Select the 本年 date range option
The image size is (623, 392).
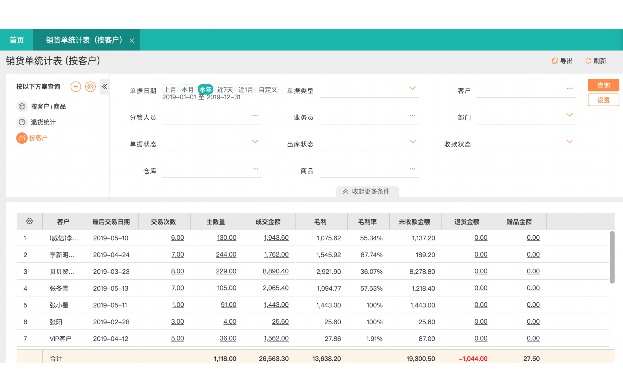[205, 89]
